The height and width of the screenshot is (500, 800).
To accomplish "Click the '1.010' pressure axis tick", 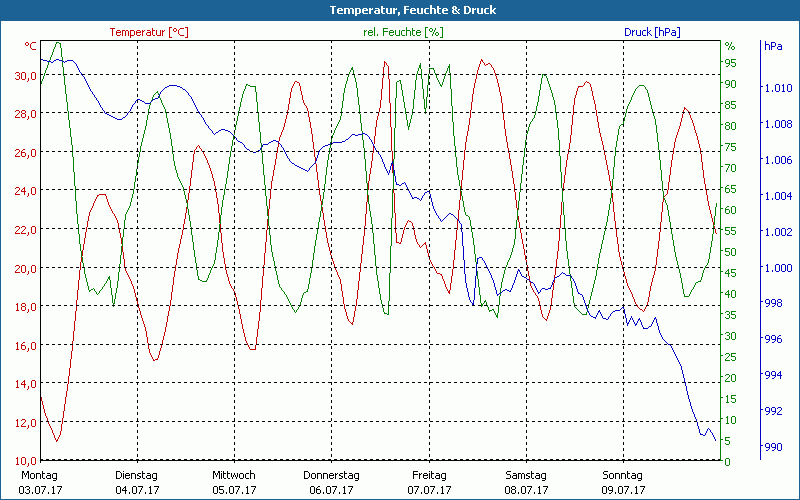I will tap(777, 88).
